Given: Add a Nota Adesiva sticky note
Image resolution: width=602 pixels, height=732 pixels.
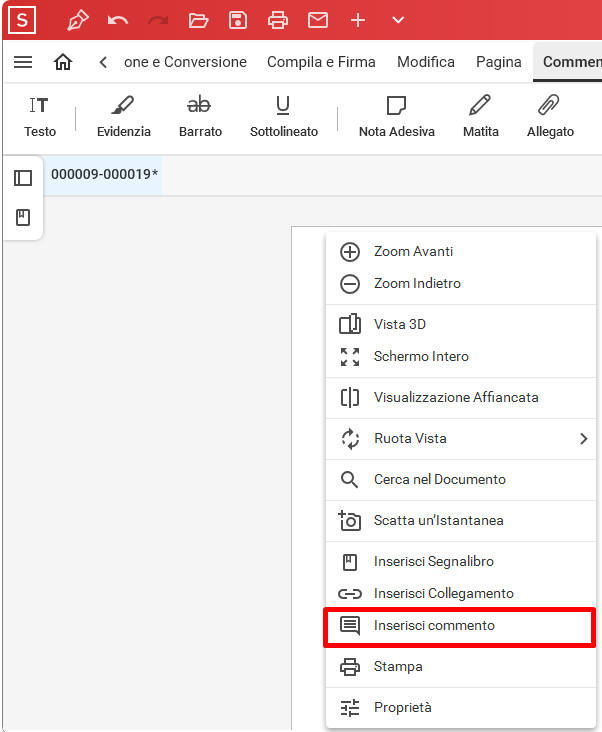Looking at the screenshot, I should [x=397, y=117].
